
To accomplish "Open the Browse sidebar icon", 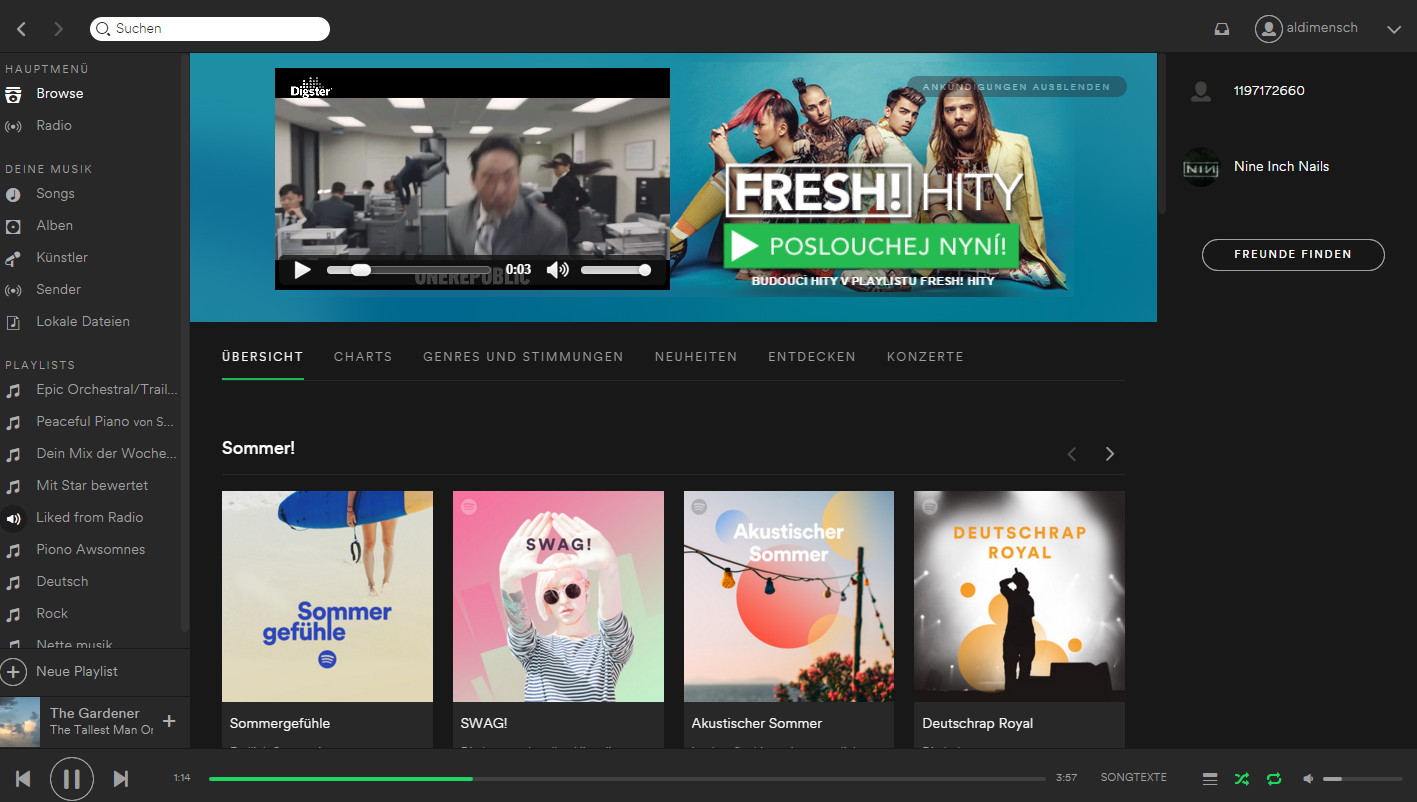I will 13,94.
